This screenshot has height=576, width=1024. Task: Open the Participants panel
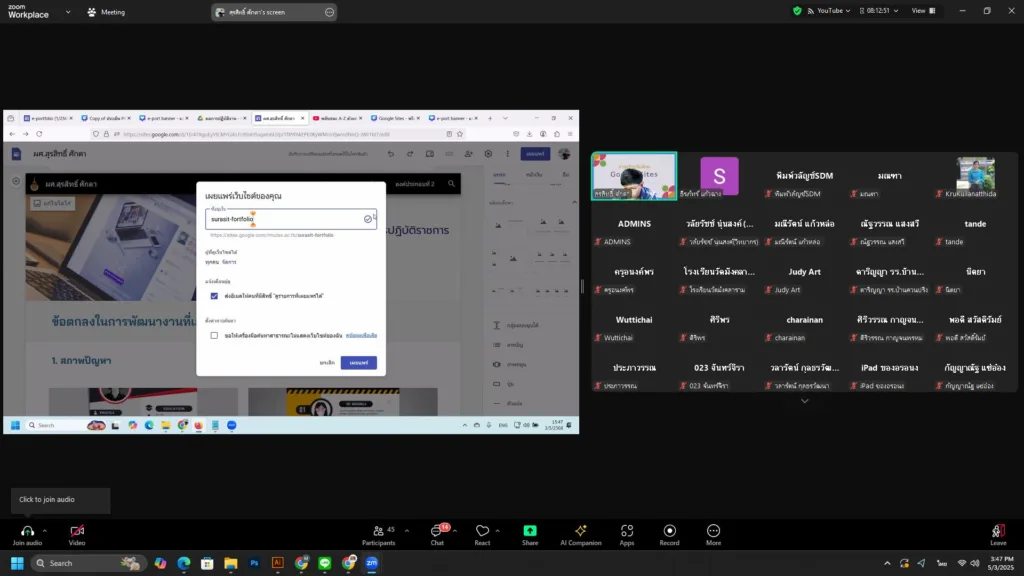pos(378,531)
